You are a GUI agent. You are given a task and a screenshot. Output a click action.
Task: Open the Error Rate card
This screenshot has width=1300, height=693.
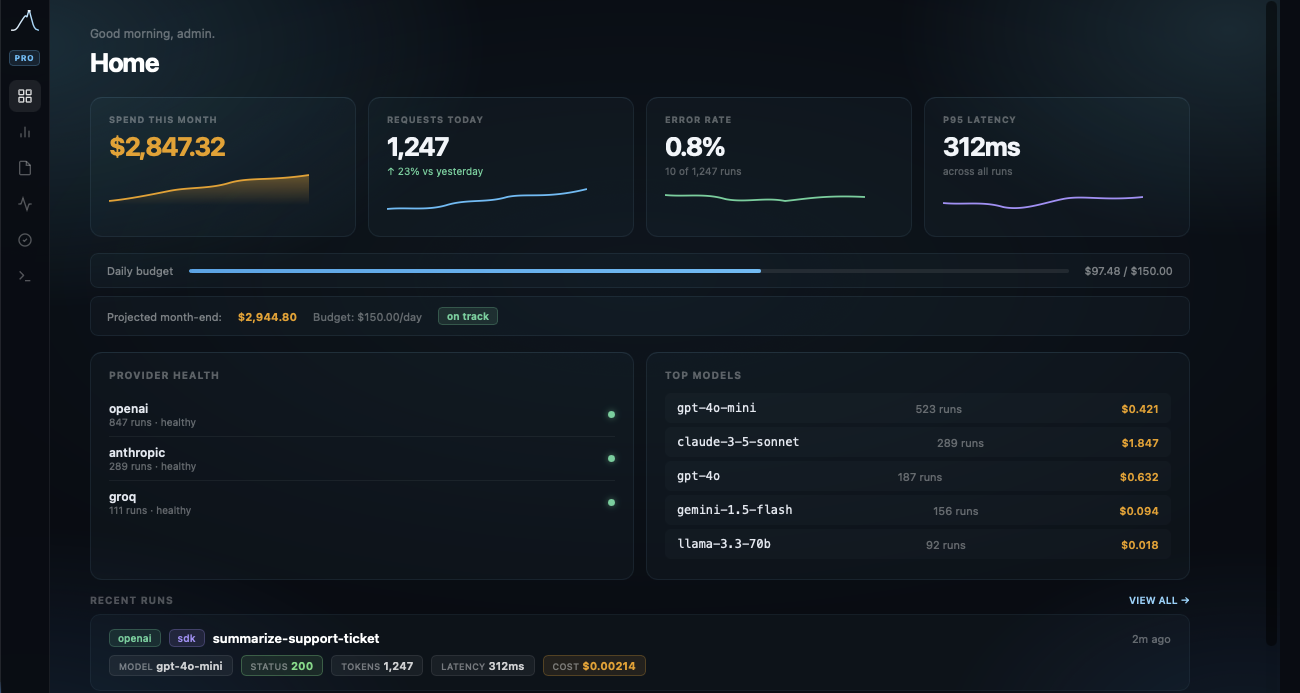779,167
